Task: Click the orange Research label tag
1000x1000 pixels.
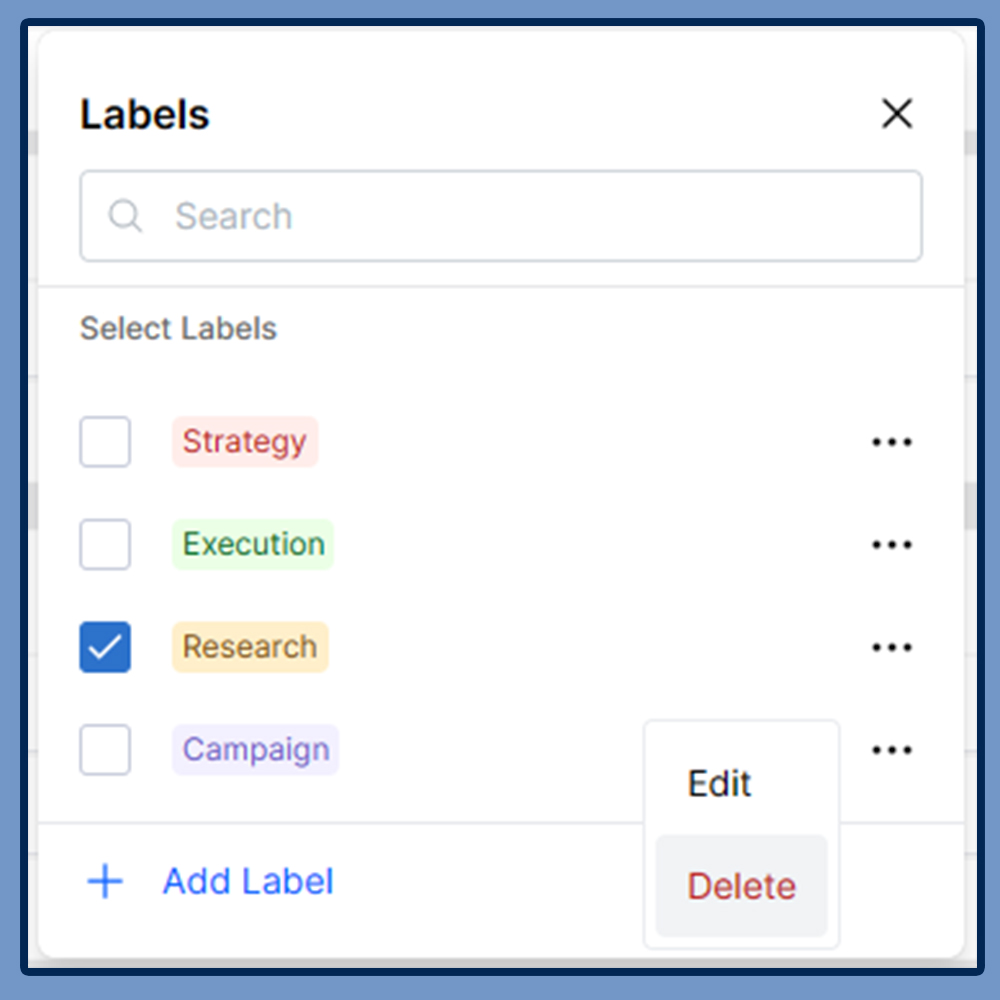Action: click(250, 648)
